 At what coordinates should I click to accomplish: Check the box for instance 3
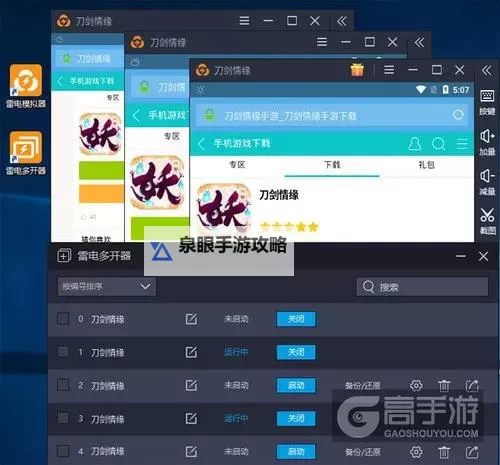click(x=63, y=418)
